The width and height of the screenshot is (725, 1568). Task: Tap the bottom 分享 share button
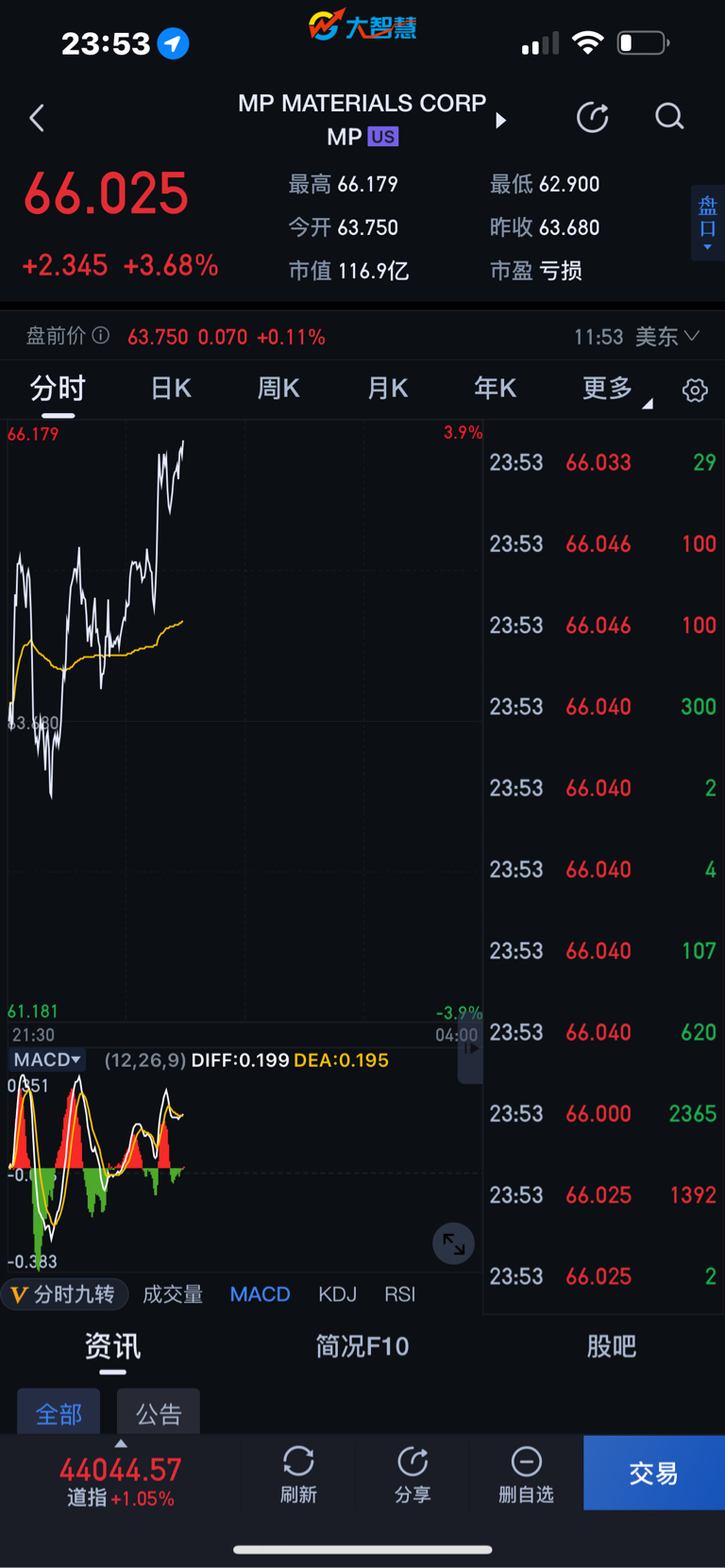[413, 1475]
